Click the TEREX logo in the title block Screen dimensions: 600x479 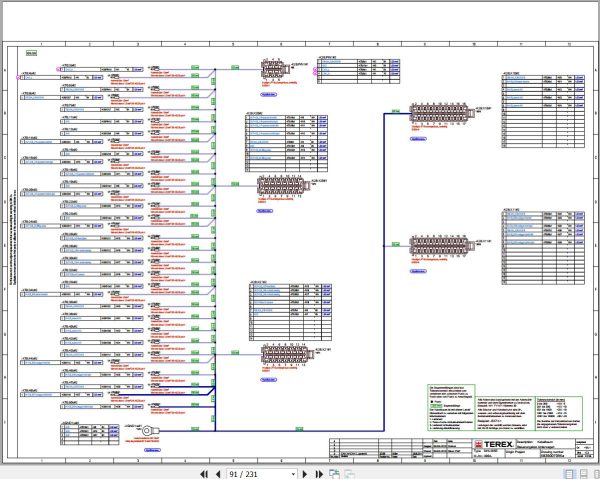[x=494, y=444]
